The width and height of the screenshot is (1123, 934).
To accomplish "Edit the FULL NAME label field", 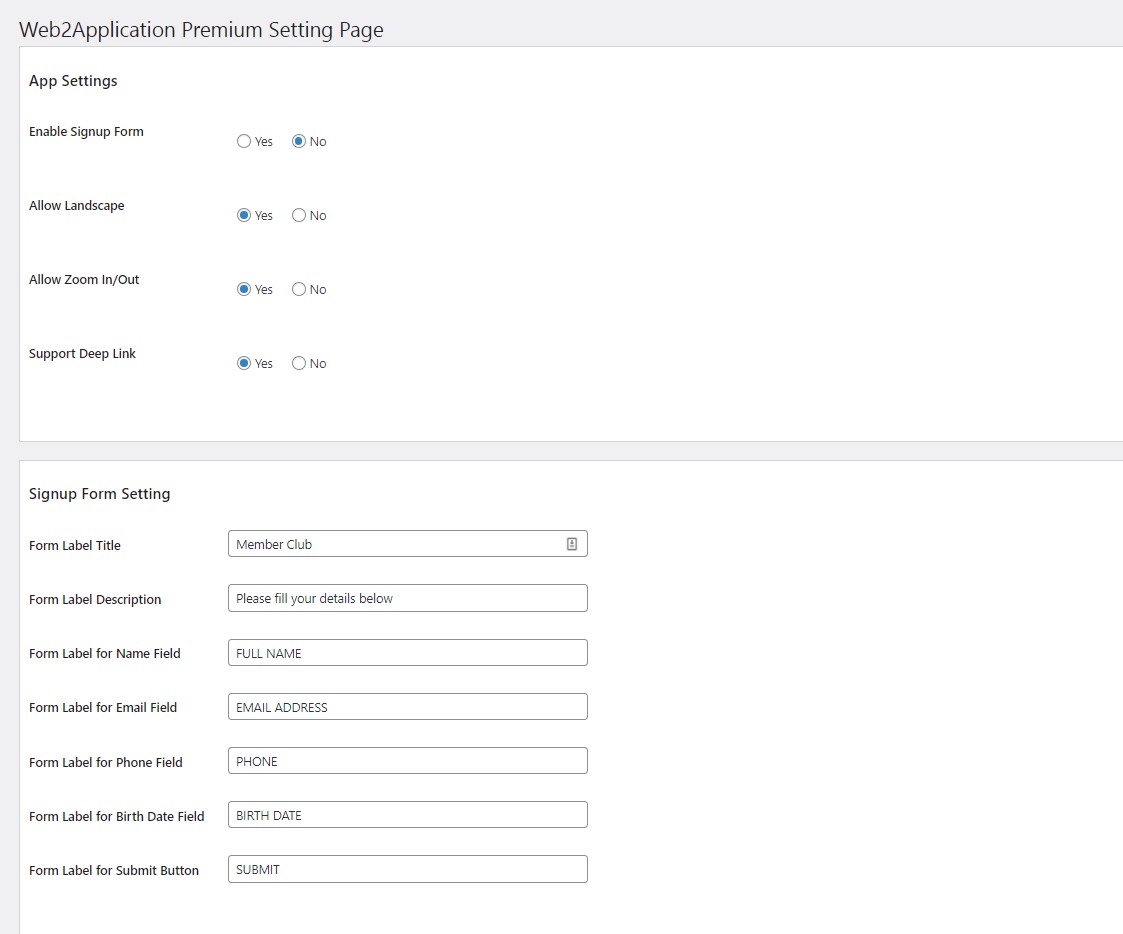I will click(408, 653).
